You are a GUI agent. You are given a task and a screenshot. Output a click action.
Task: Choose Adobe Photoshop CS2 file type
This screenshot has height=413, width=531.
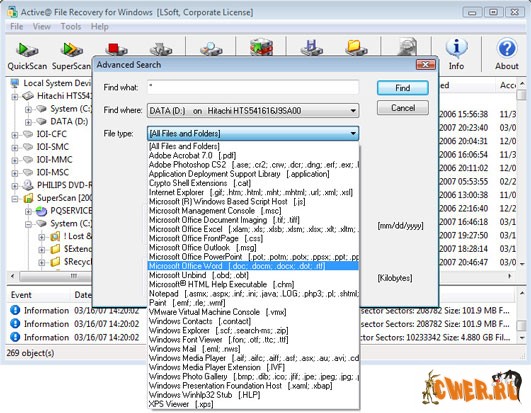(253, 165)
